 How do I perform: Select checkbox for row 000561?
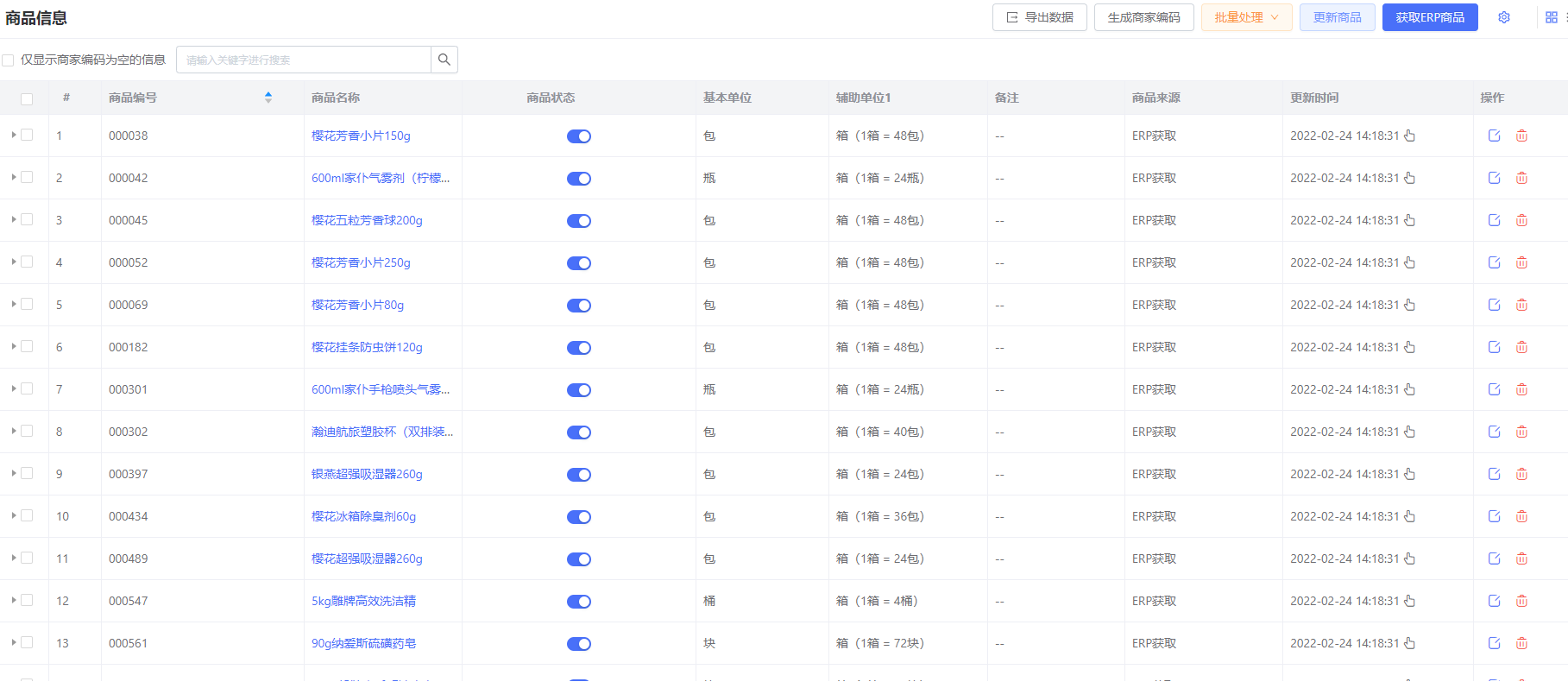(x=27, y=642)
